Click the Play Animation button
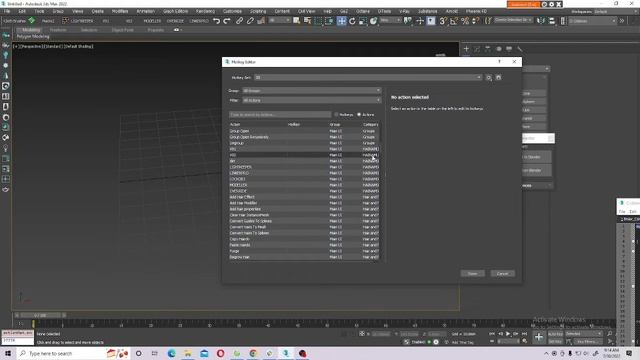The height and width of the screenshot is (360, 640). click(508, 334)
